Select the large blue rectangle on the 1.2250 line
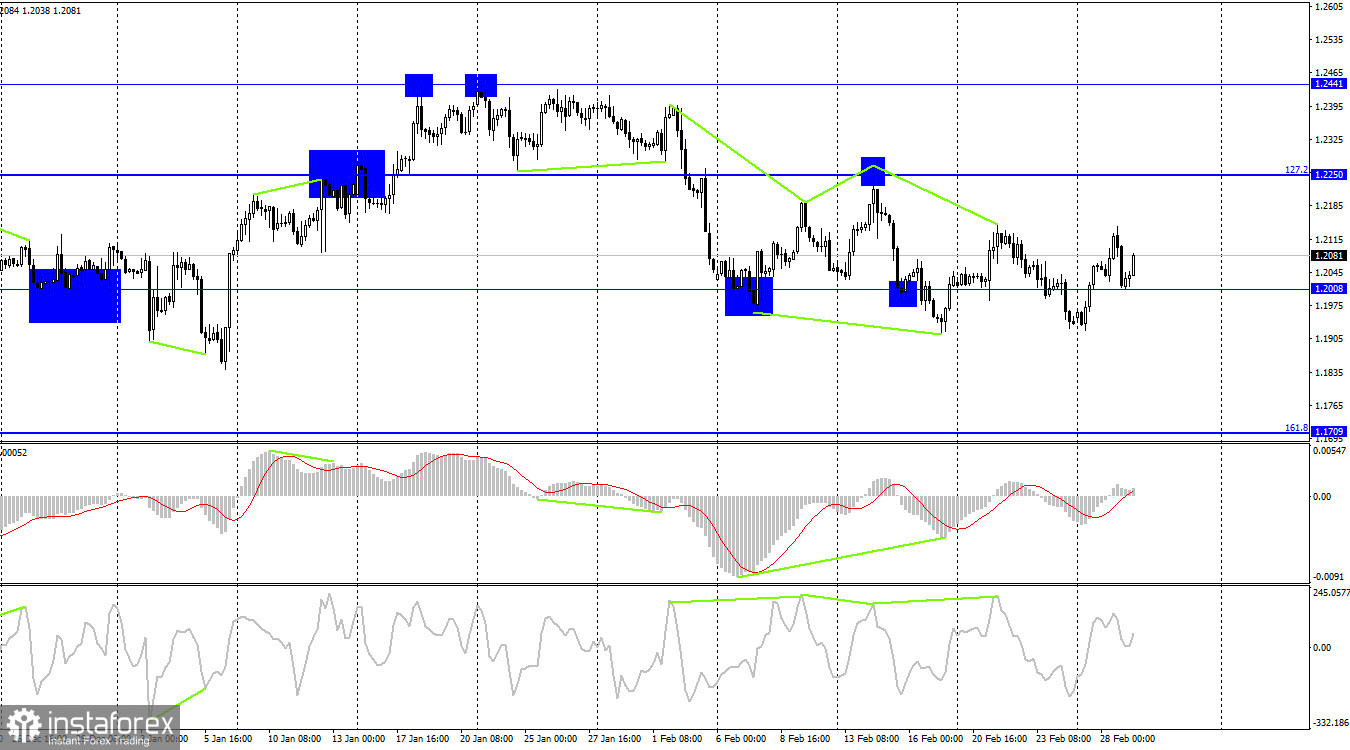The image size is (1350, 750). (x=347, y=174)
